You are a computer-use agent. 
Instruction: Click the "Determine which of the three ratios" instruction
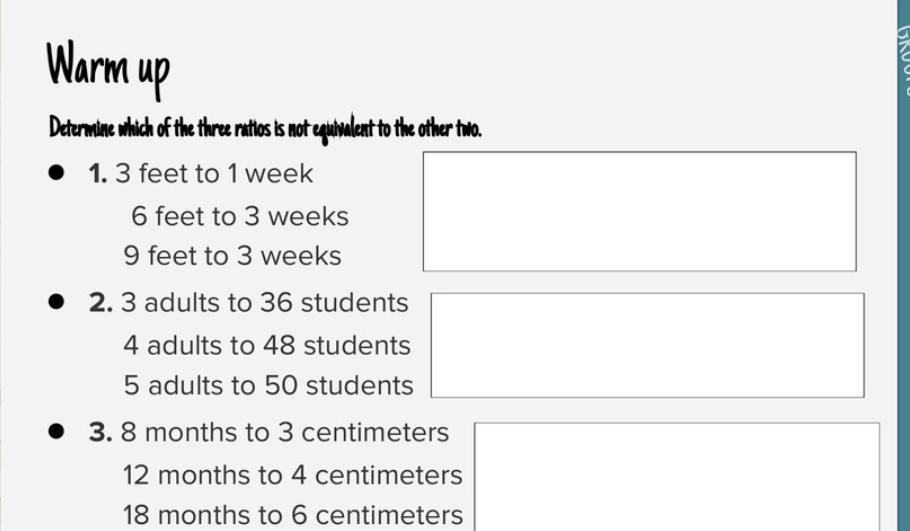[x=265, y=128]
